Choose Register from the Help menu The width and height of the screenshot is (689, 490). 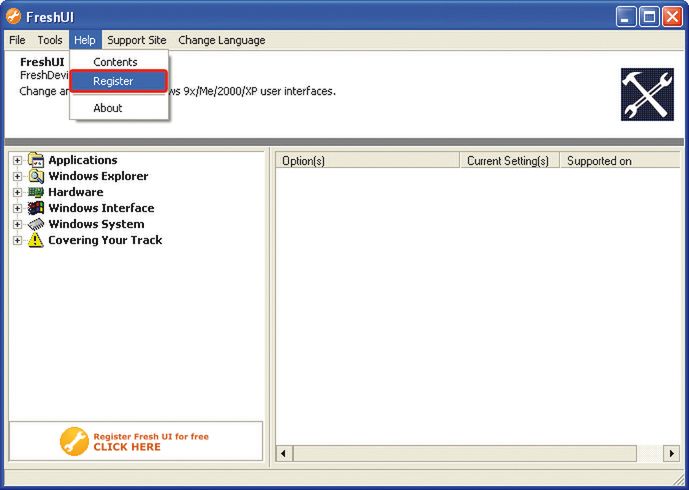[119, 81]
